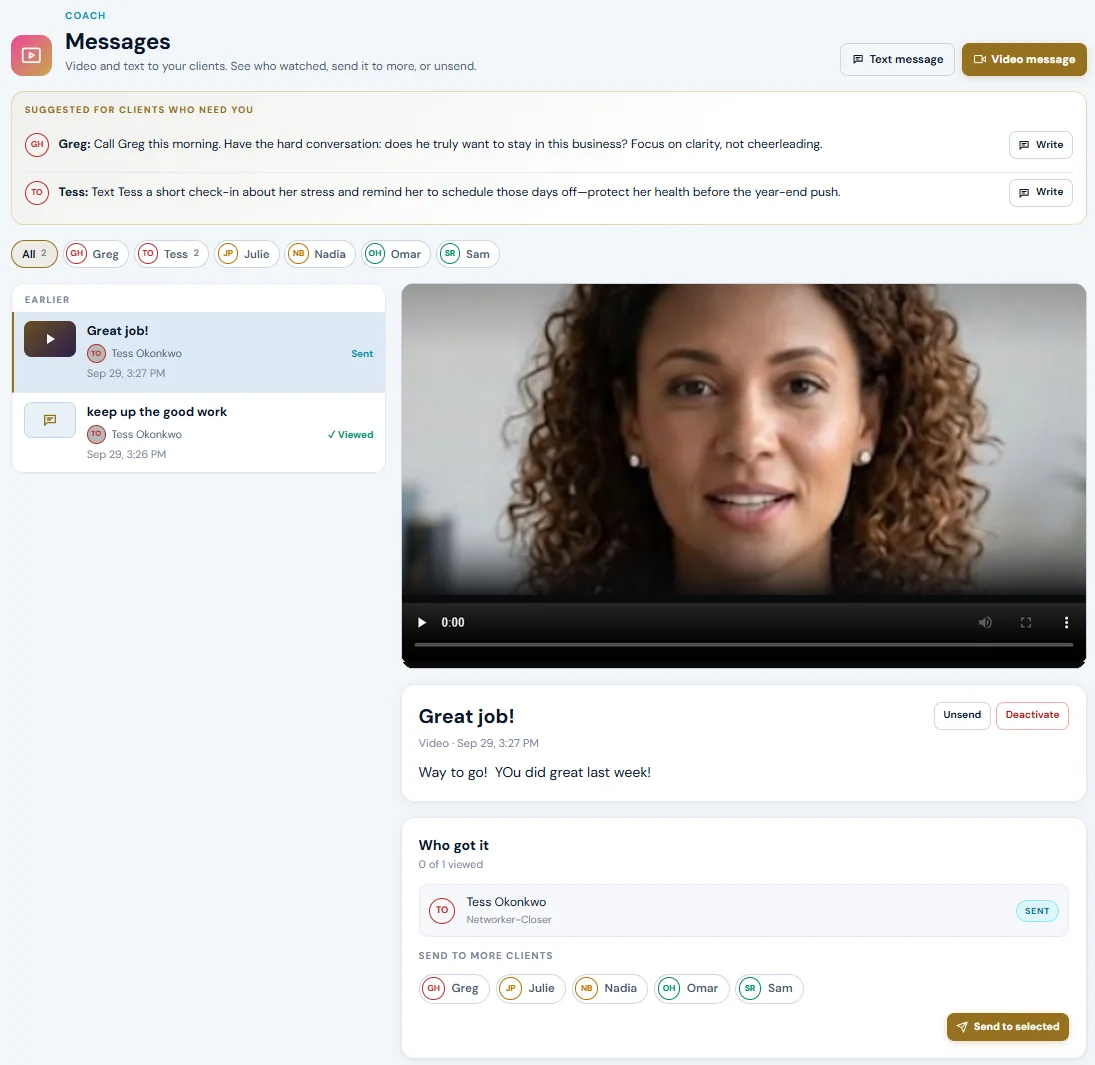Filter messages by Omar
This screenshot has width=1095, height=1065.
[x=395, y=254]
